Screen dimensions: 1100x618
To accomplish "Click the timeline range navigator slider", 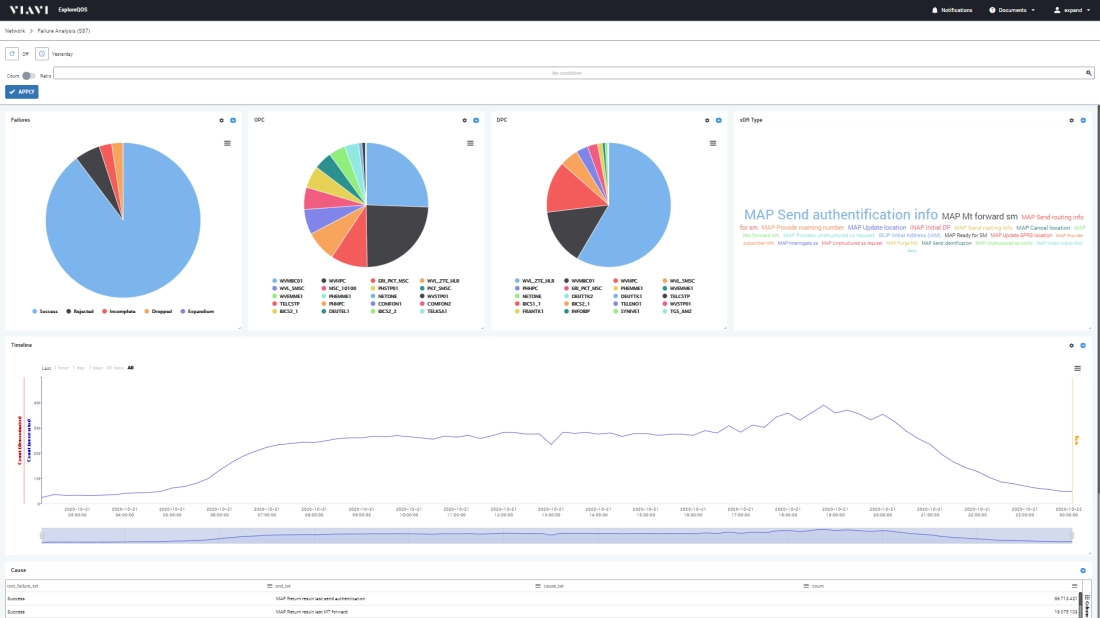I will pos(558,536).
